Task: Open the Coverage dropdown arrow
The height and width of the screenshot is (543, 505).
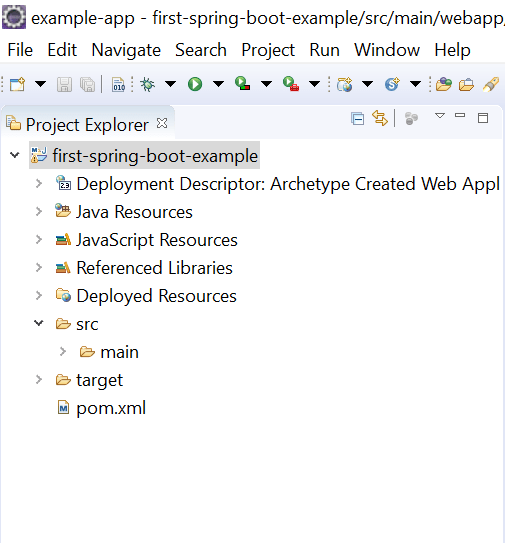Action: click(266, 84)
